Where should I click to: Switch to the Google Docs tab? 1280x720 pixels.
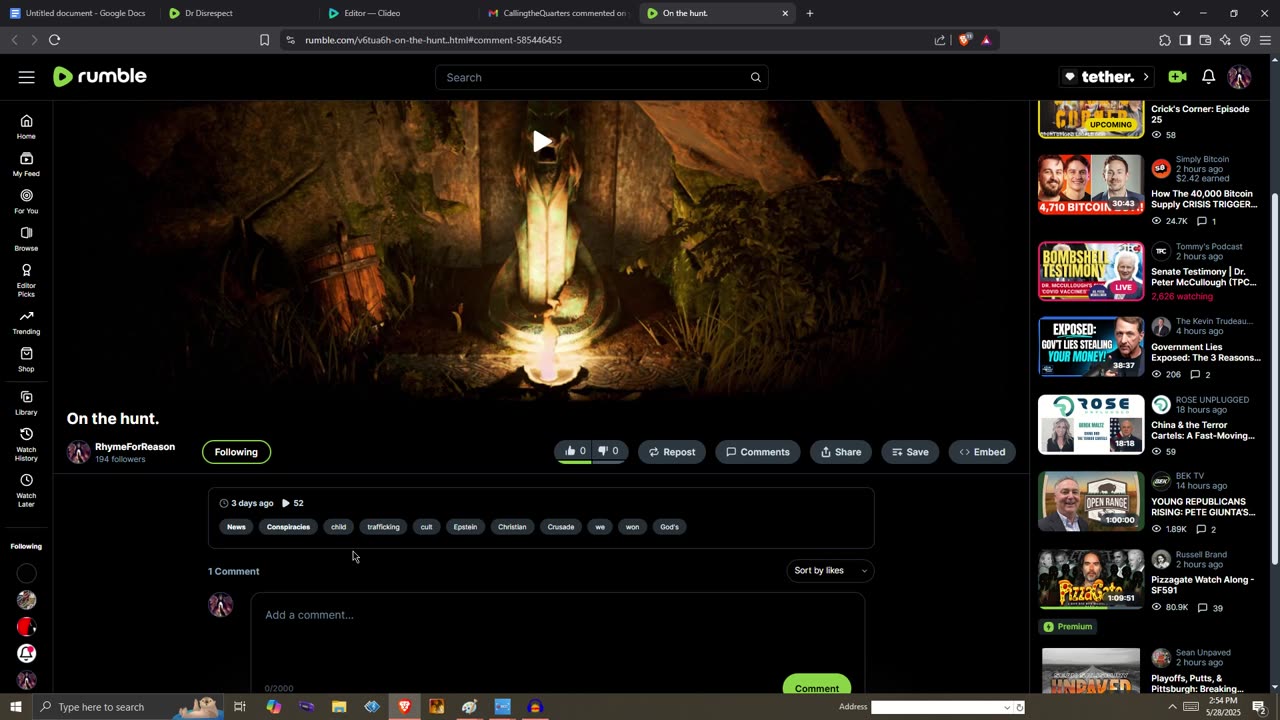click(78, 13)
